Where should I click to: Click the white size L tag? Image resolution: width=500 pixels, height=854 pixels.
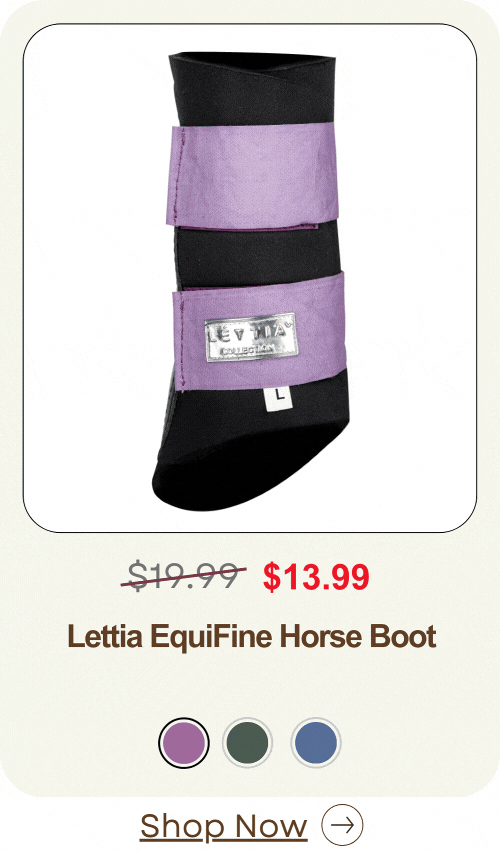pos(280,398)
